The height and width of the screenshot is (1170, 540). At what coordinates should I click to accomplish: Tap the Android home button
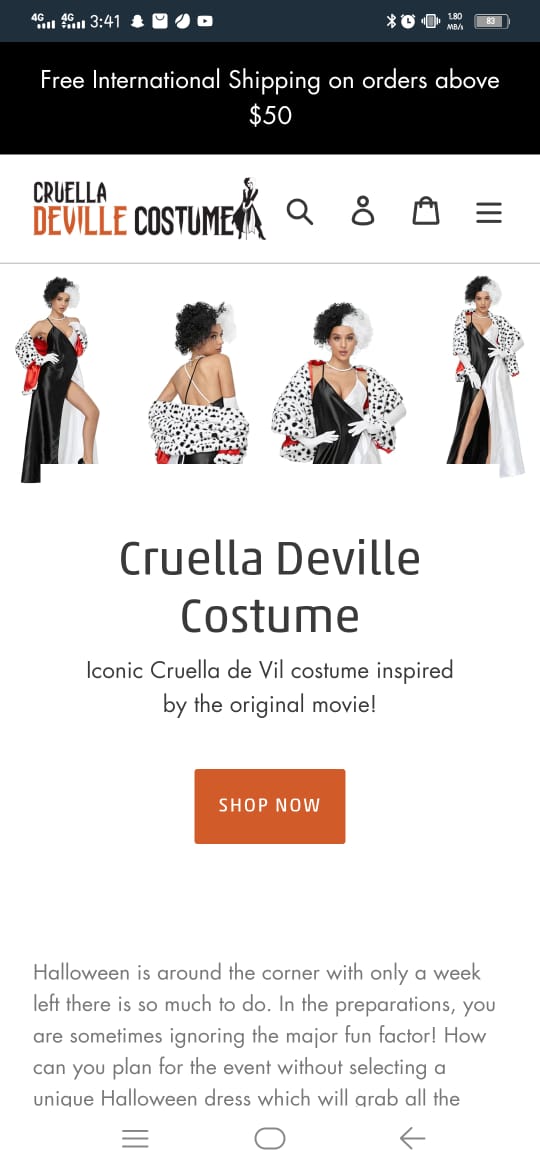270,1138
